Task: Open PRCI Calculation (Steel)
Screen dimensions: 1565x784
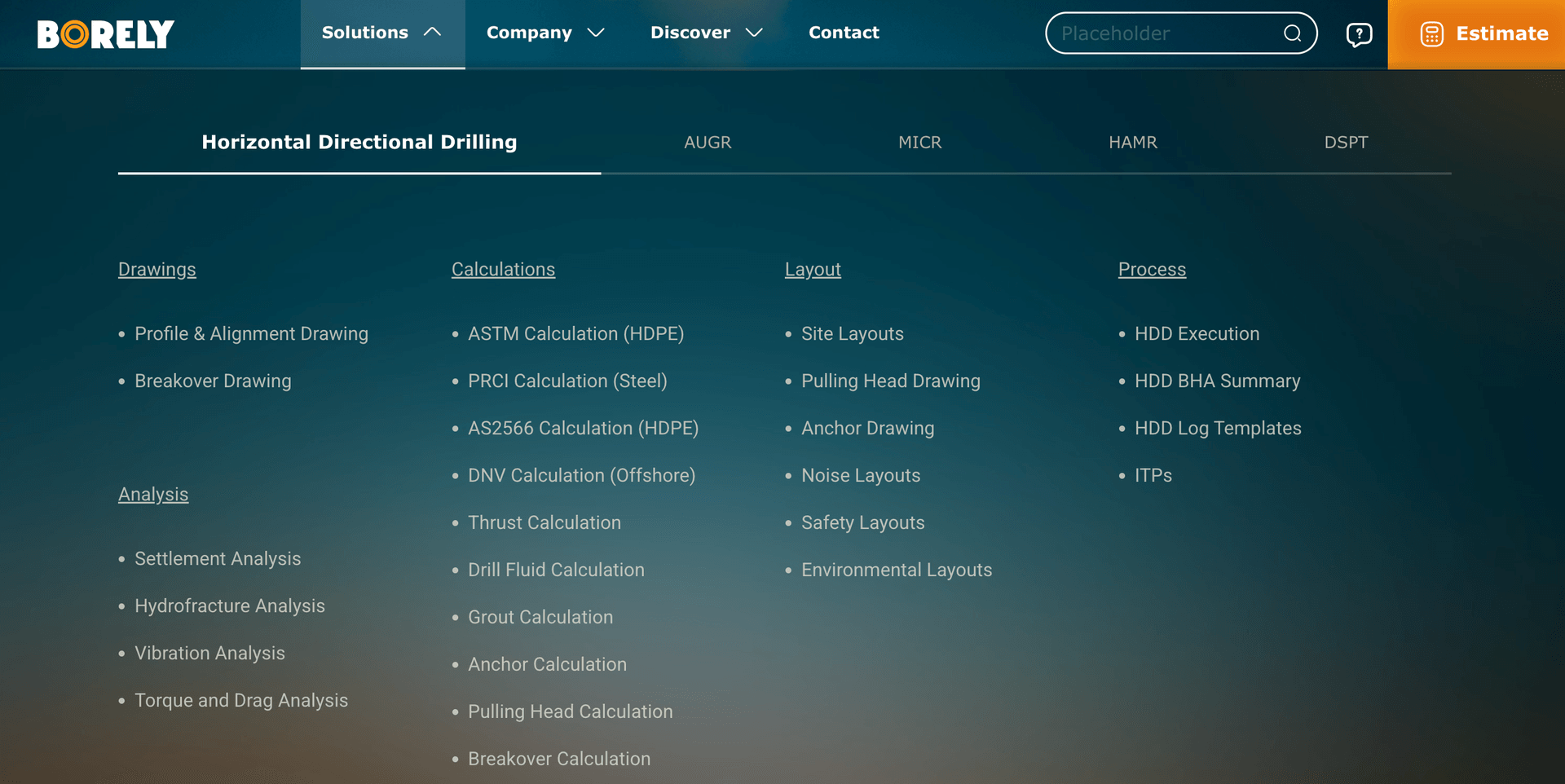Action: click(x=567, y=381)
